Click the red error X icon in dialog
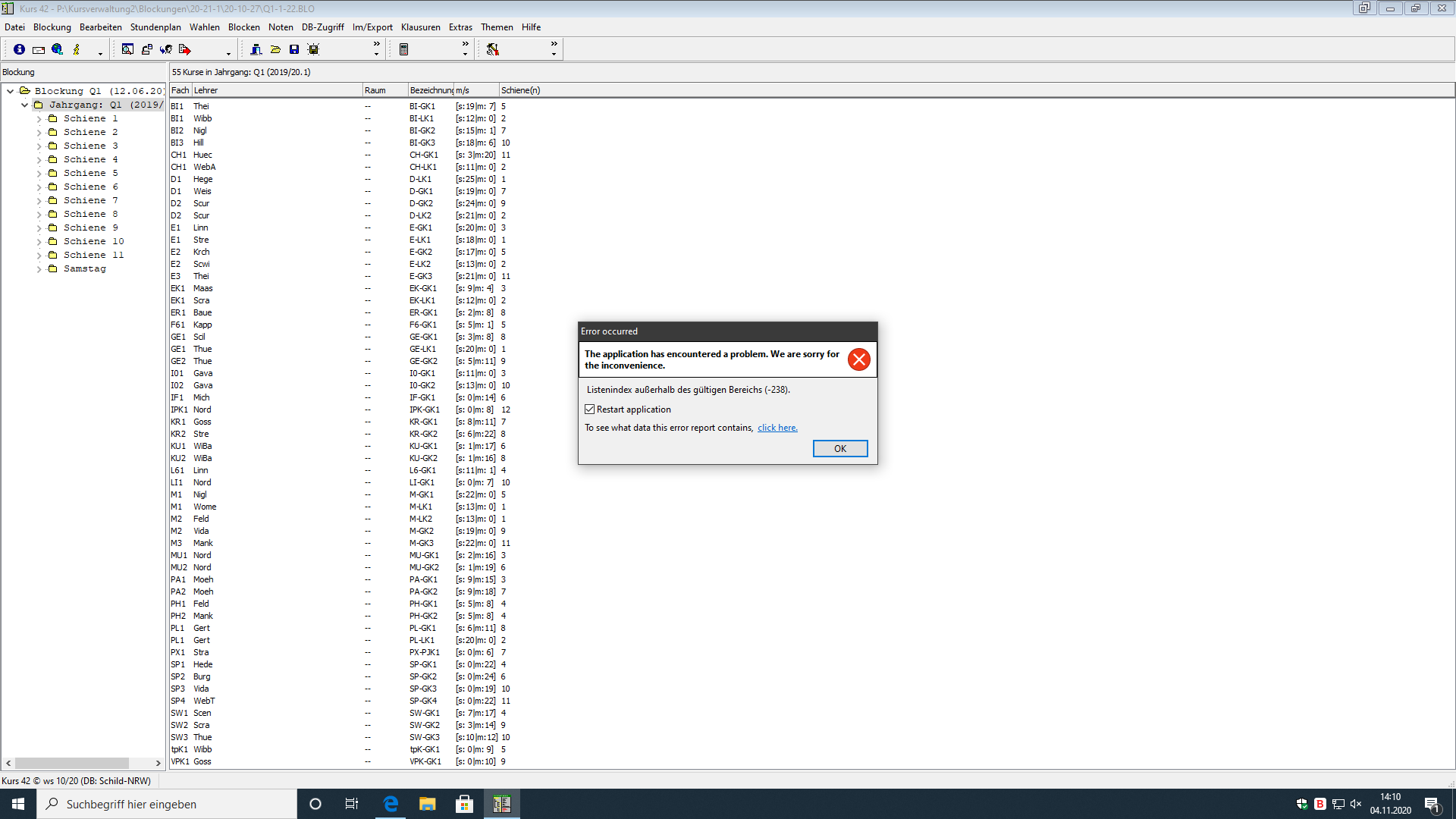Image resolution: width=1456 pixels, height=819 pixels. [858, 359]
